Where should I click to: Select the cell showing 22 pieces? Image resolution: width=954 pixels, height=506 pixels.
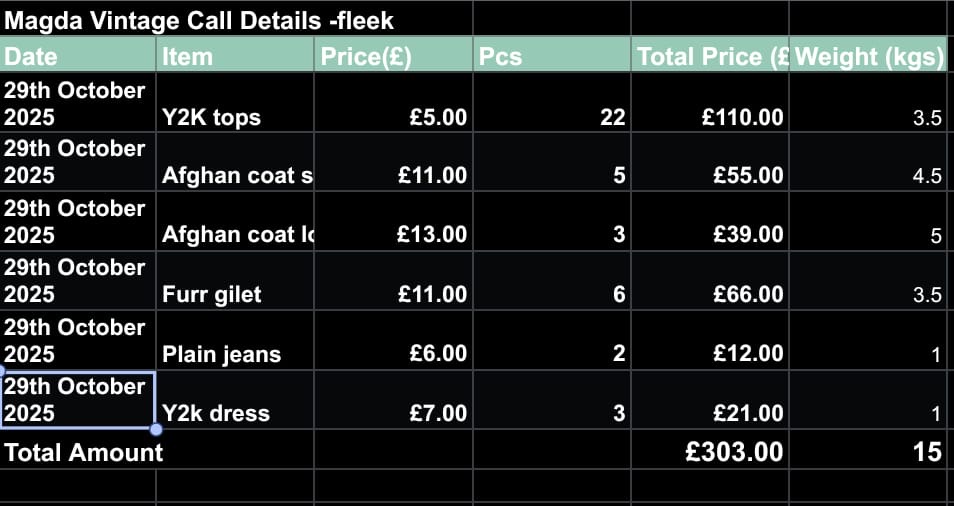click(551, 103)
